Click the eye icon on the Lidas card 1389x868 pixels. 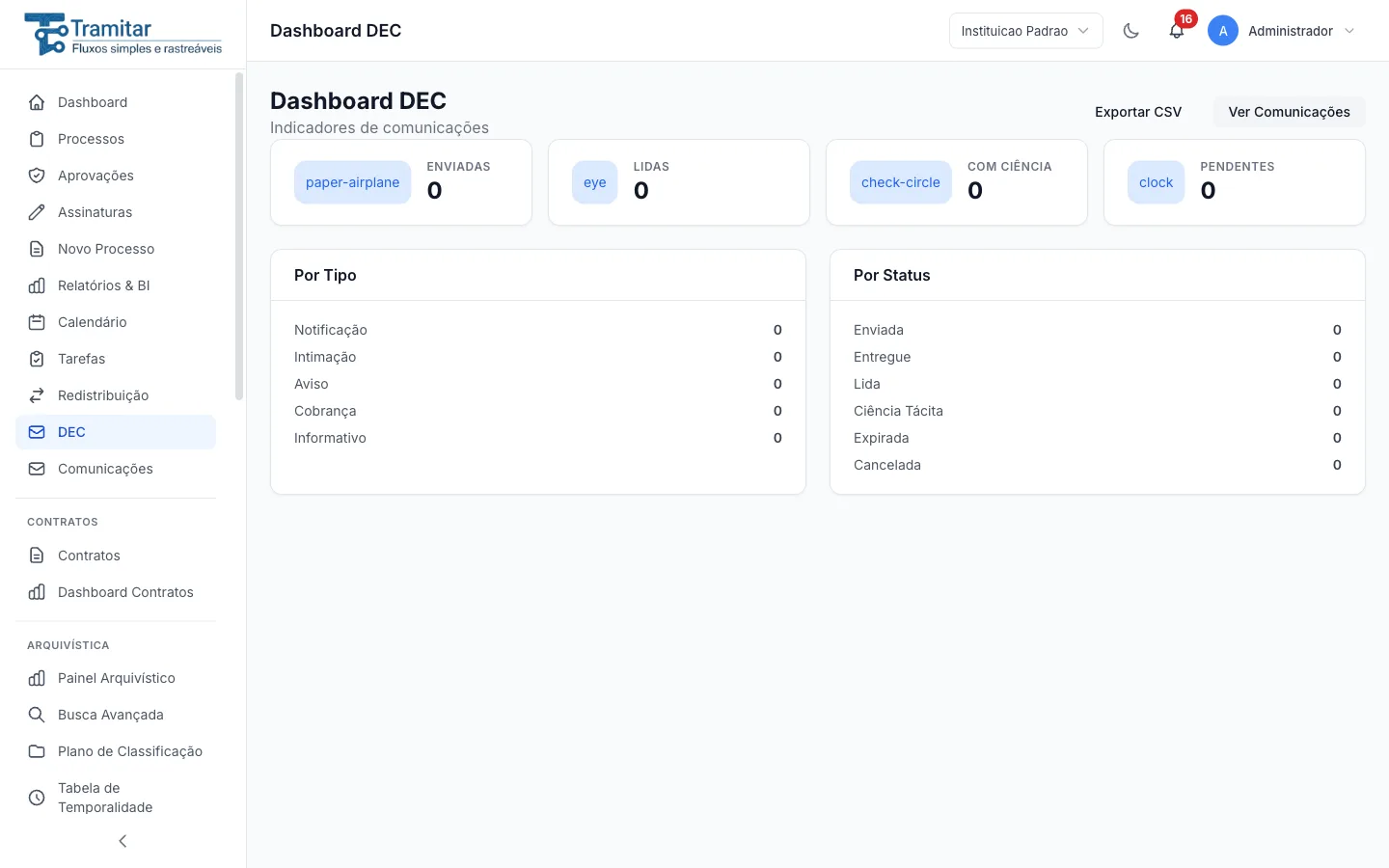(594, 182)
